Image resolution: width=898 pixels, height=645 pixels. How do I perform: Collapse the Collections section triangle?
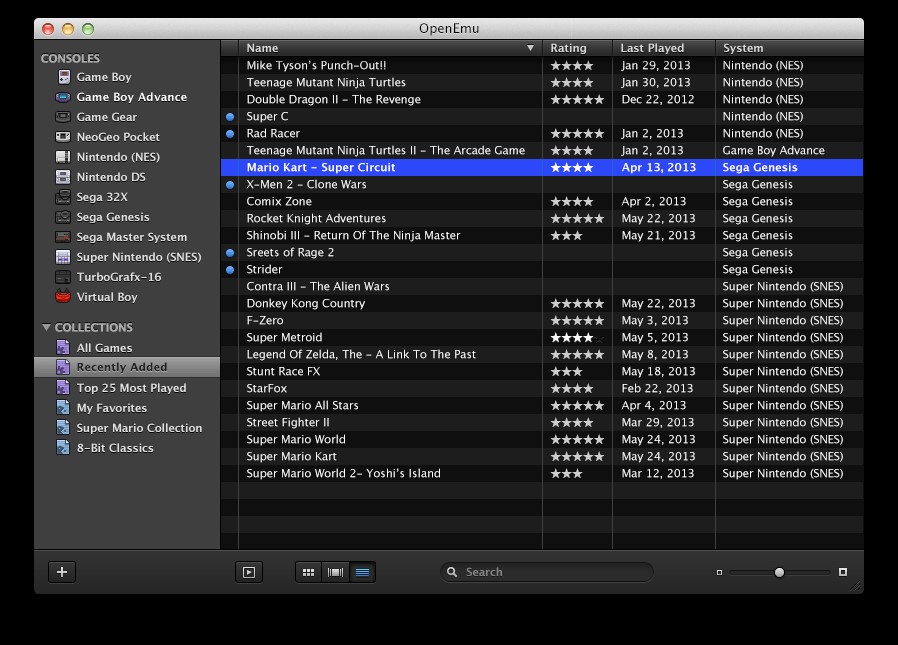[x=46, y=328]
